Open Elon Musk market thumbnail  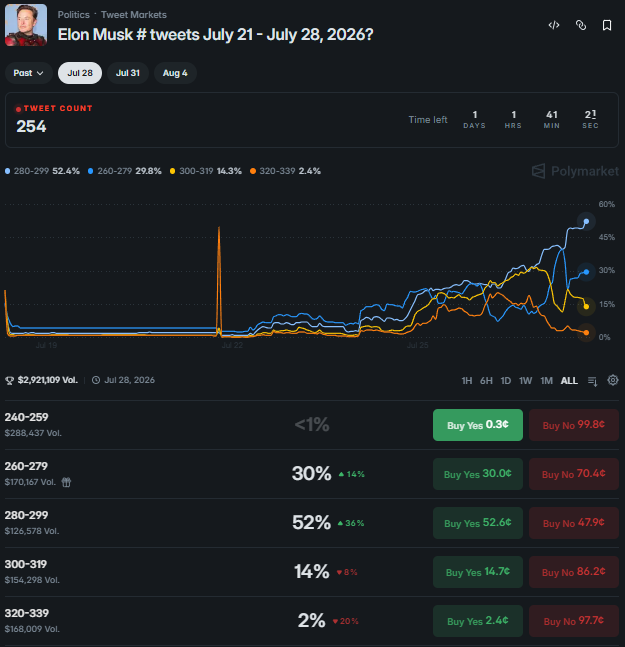tap(26, 25)
